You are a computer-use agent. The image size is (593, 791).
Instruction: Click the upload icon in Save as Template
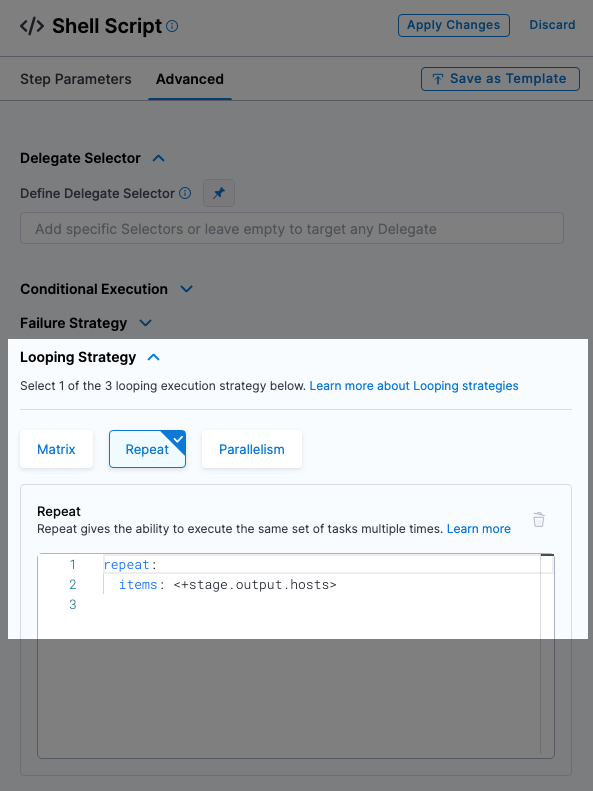[438, 79]
